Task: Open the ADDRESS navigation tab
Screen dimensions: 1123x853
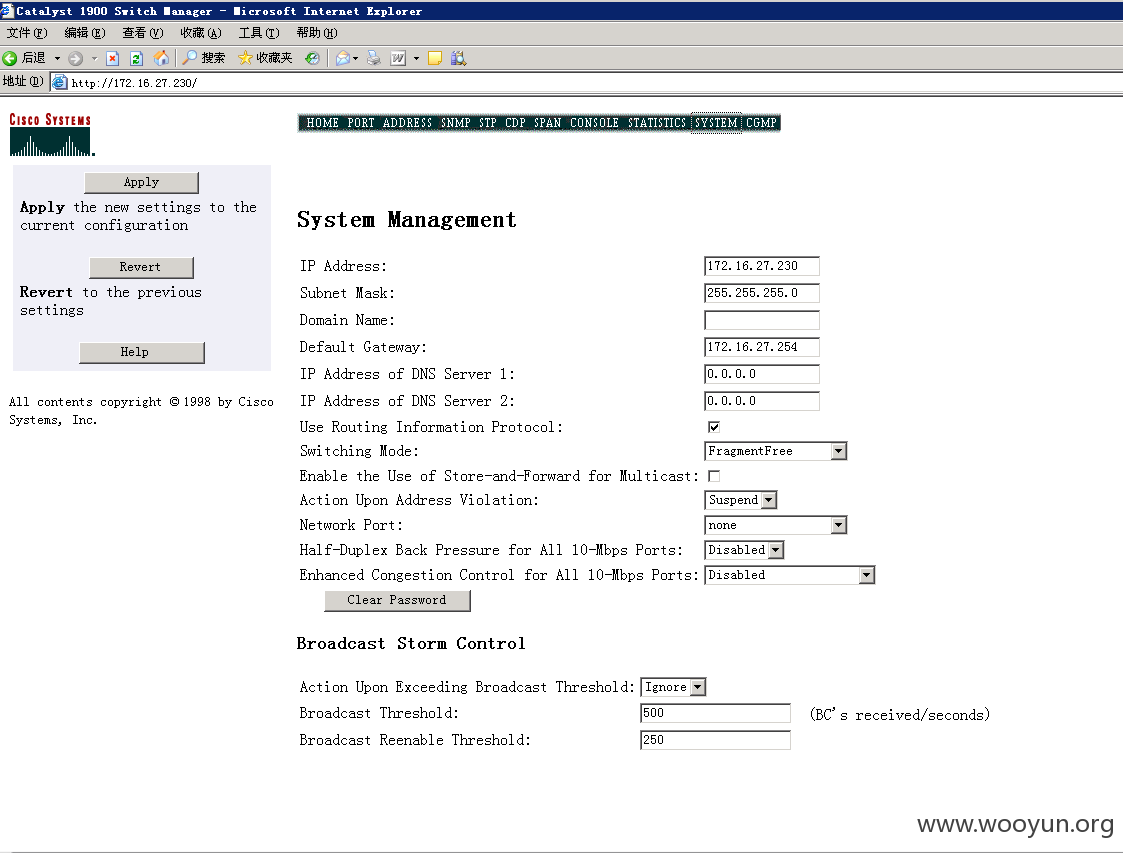Action: 407,123
